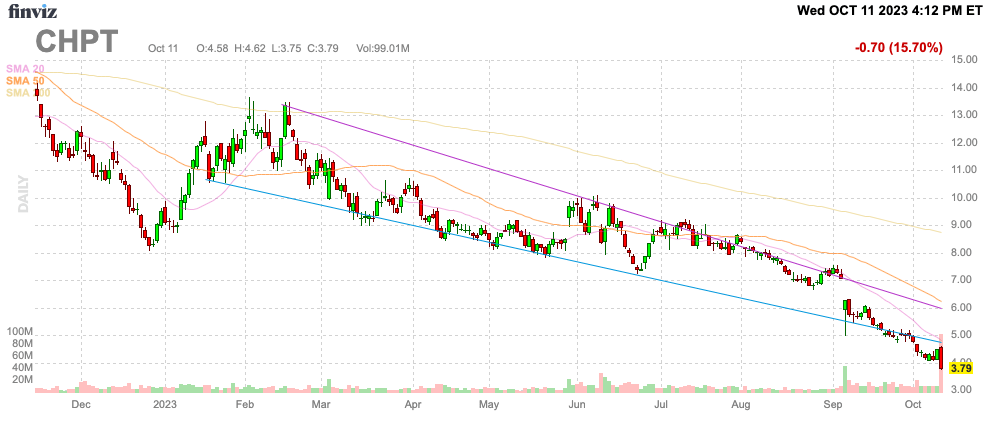Click the yellow SMA 200 legend label

27,92
